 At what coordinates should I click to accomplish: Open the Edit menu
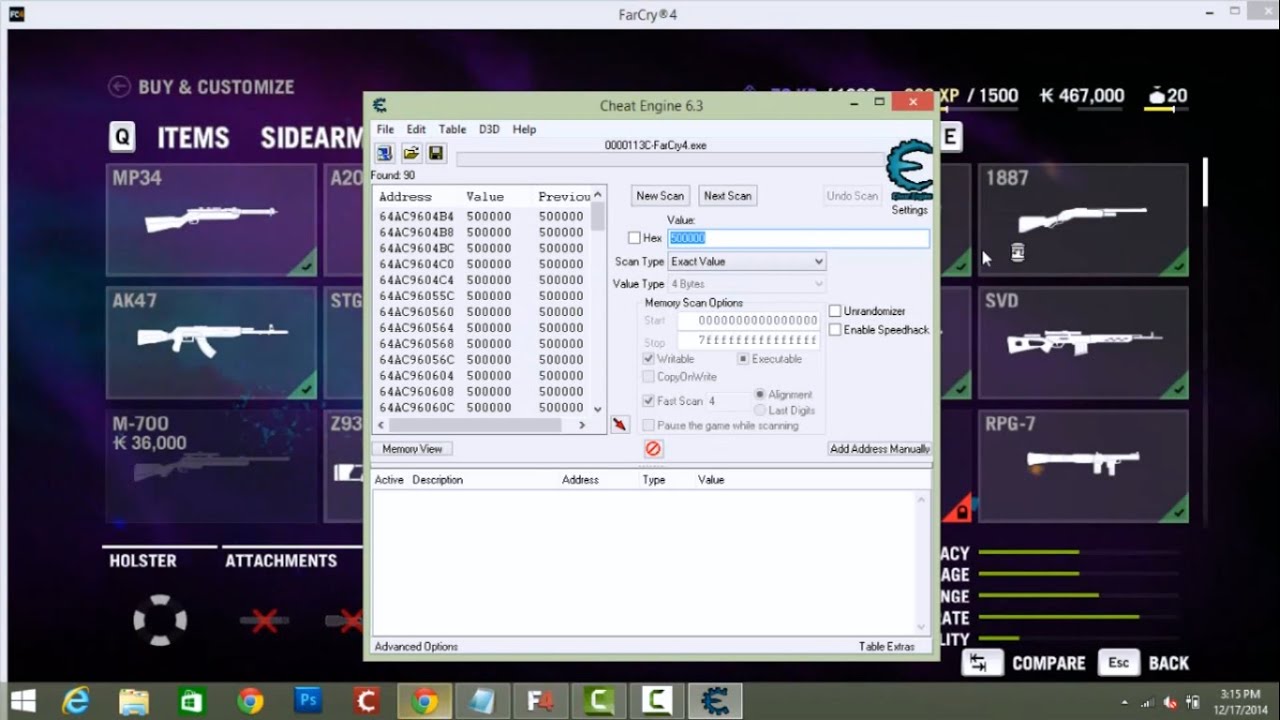416,129
